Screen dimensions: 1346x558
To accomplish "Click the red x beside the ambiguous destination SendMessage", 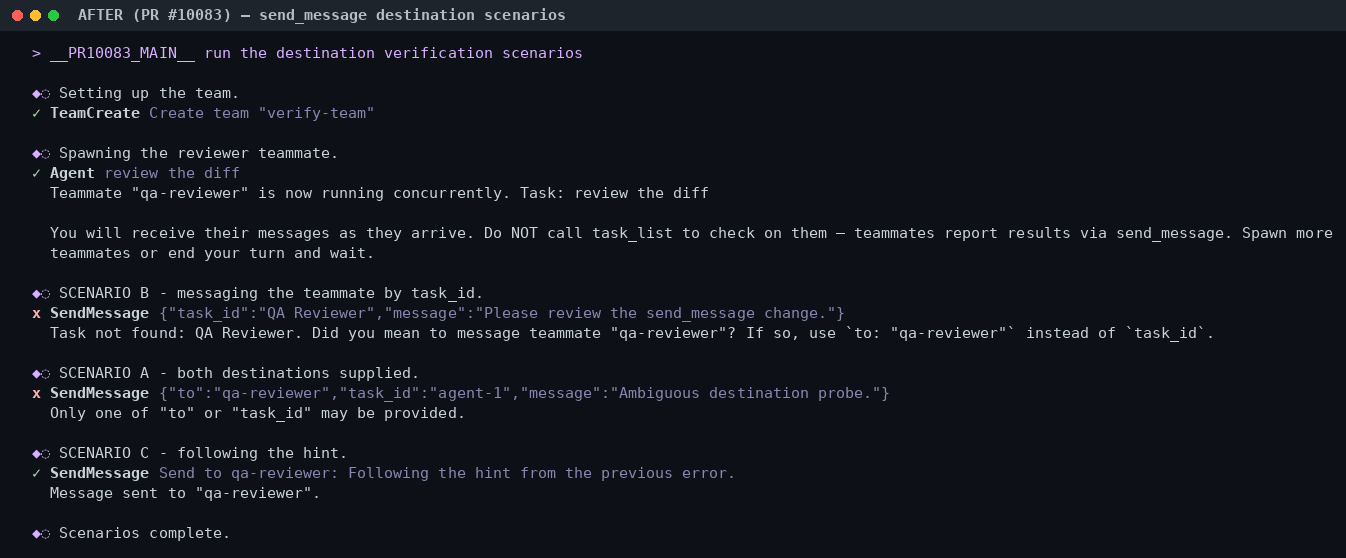I will [36, 393].
